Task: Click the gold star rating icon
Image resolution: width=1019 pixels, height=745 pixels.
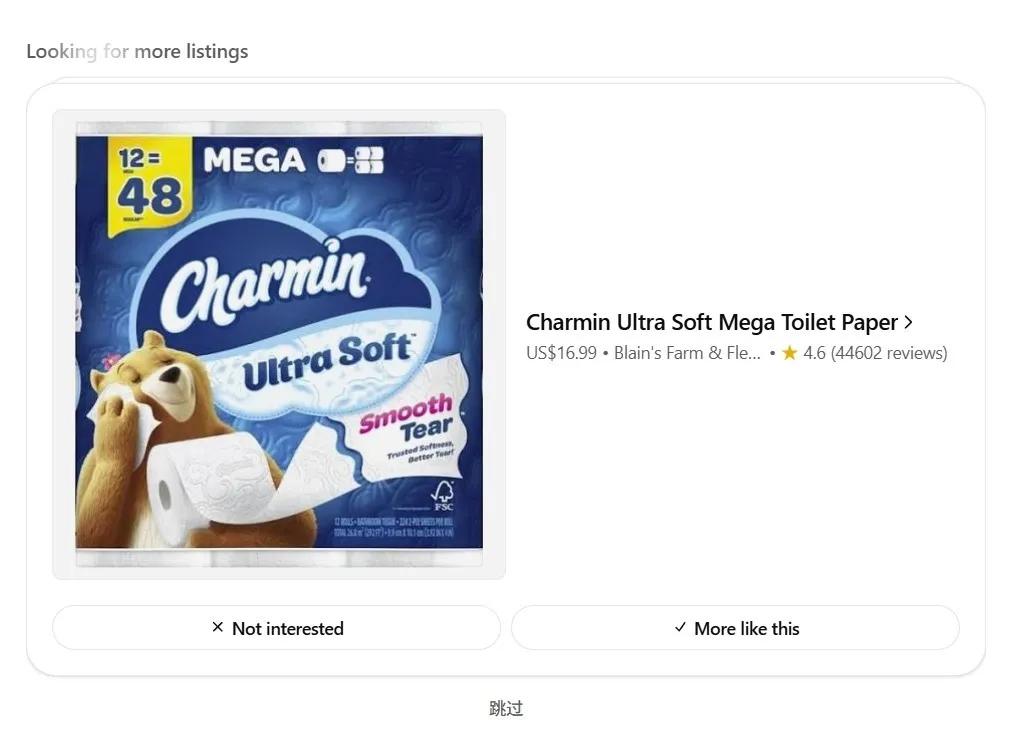Action: point(790,353)
